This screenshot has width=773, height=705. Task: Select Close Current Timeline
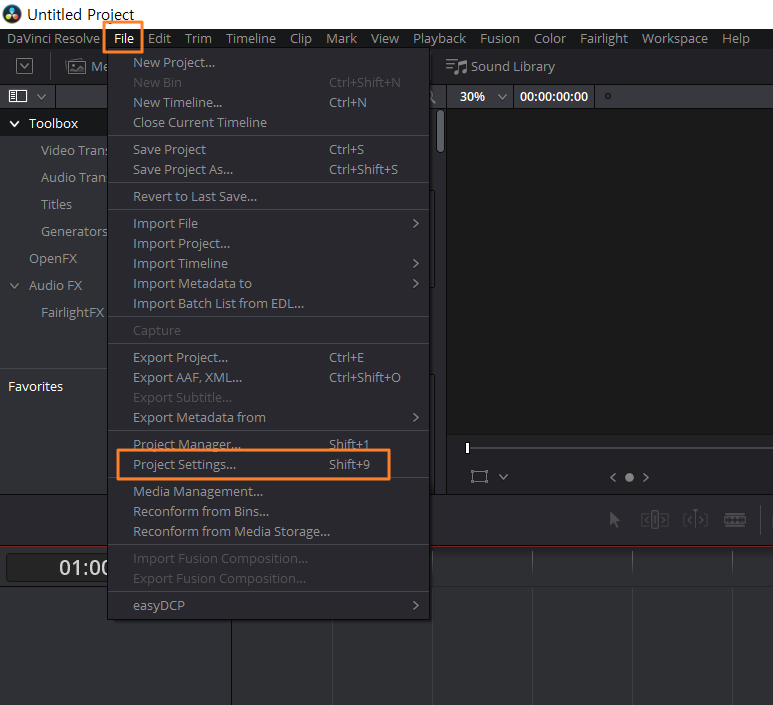pyautogui.click(x=268, y=122)
